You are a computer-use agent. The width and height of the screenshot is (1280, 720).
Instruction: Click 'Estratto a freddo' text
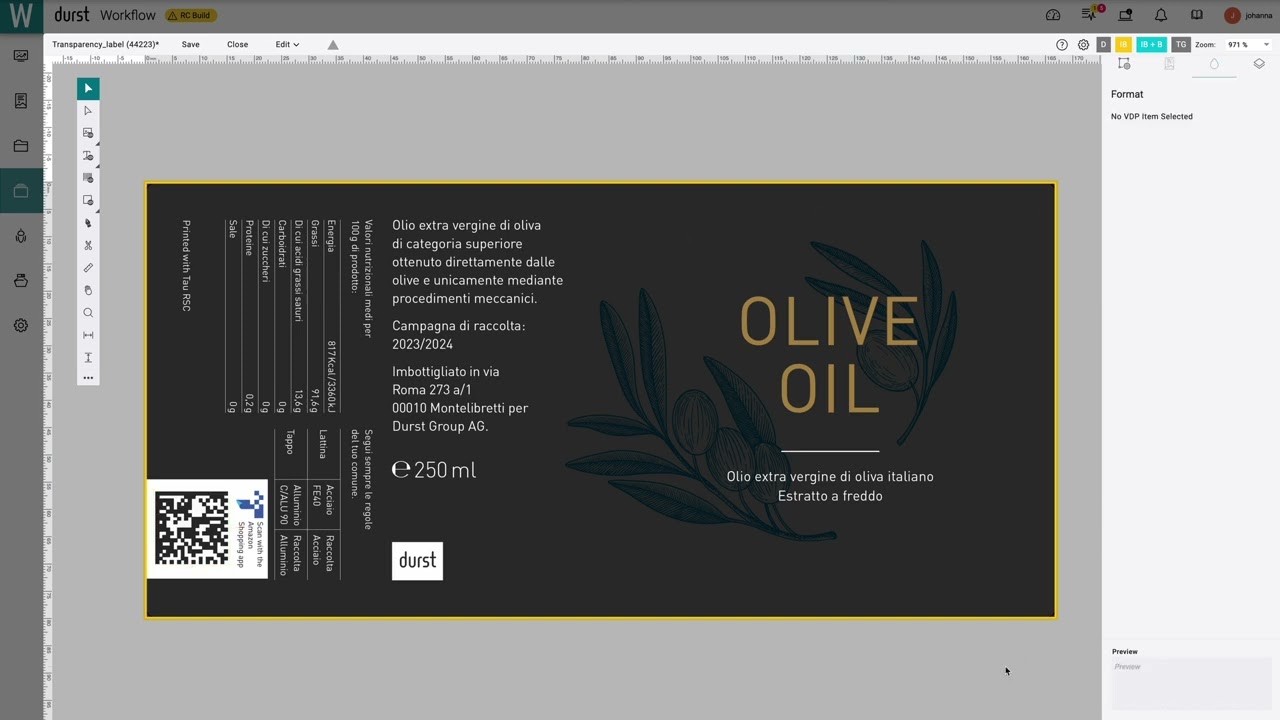pyautogui.click(x=830, y=496)
